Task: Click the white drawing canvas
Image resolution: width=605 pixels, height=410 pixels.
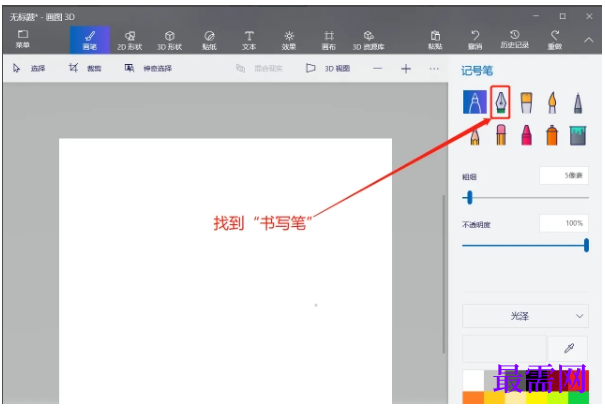Action: (225, 271)
